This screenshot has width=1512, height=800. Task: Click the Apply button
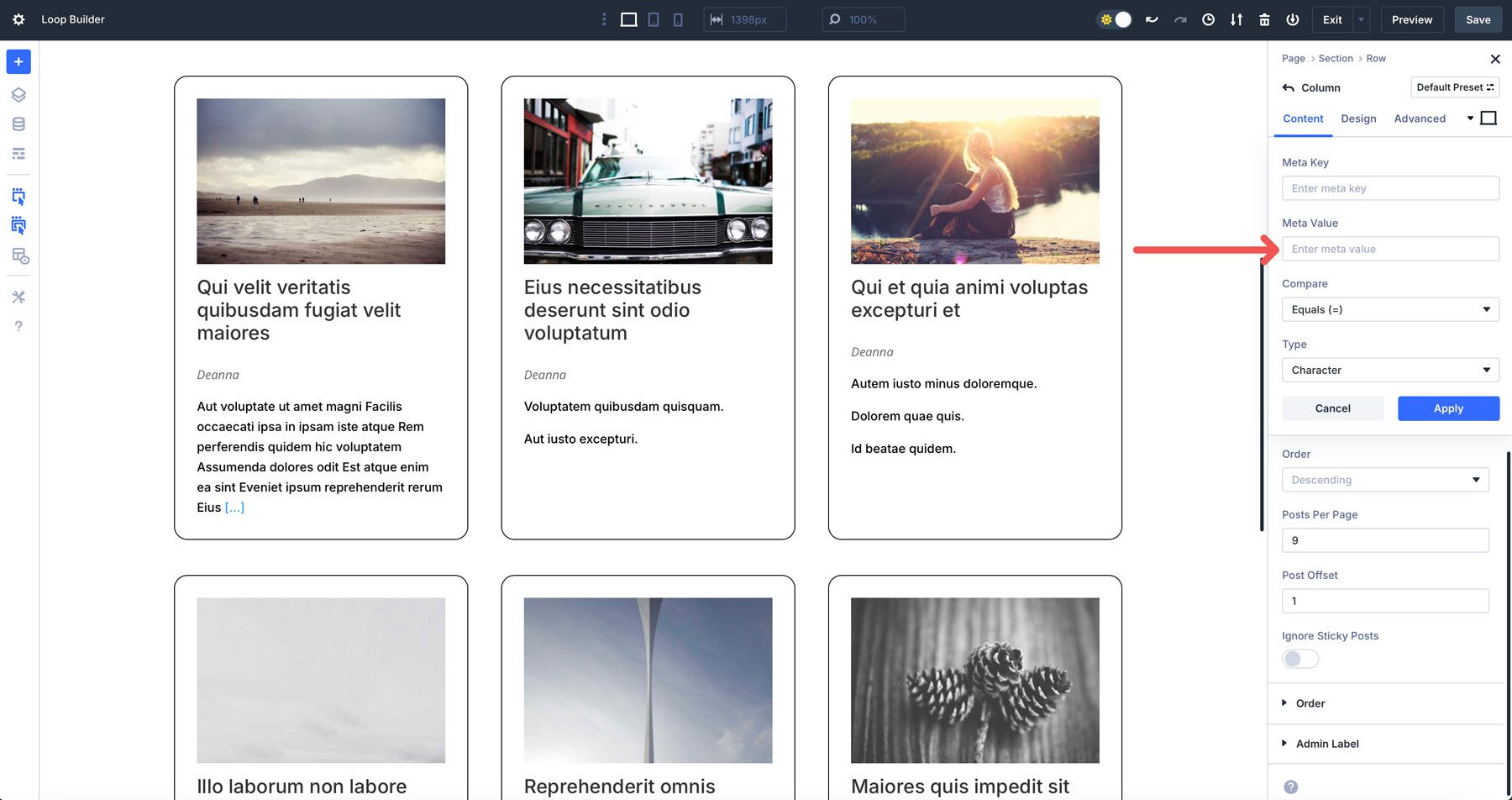click(x=1448, y=408)
